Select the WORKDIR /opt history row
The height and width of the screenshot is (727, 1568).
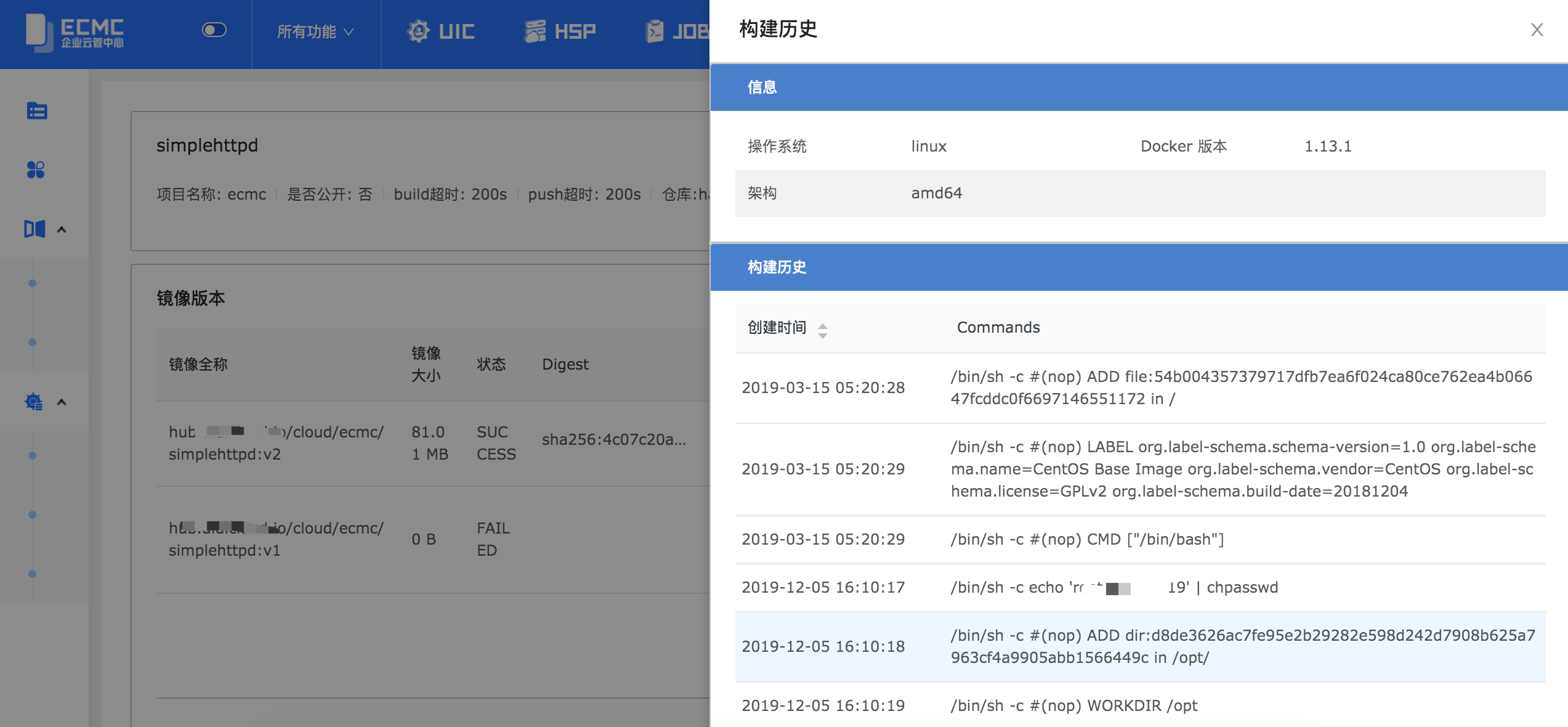[x=1074, y=705]
